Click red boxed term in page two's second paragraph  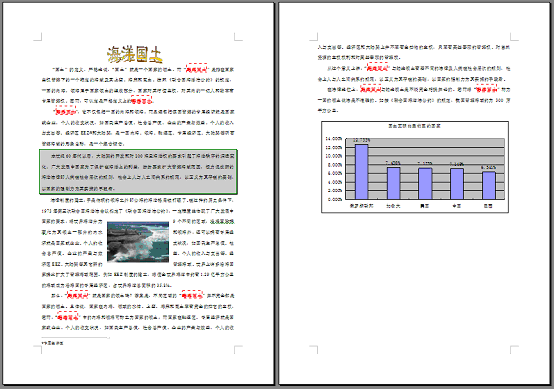(x=377, y=68)
